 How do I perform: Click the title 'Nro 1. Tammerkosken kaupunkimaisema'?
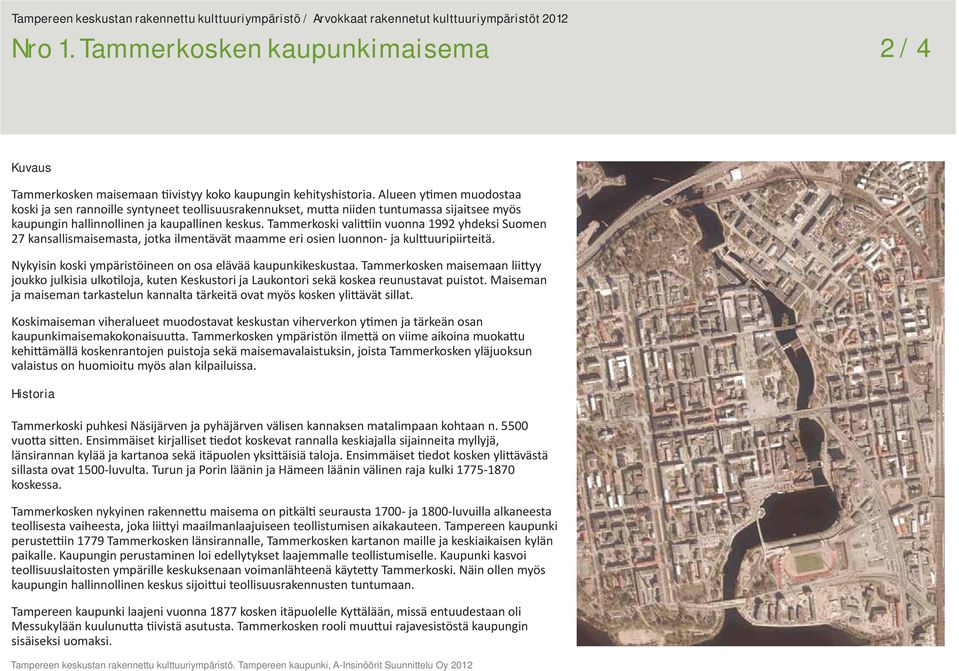click(x=250, y=49)
